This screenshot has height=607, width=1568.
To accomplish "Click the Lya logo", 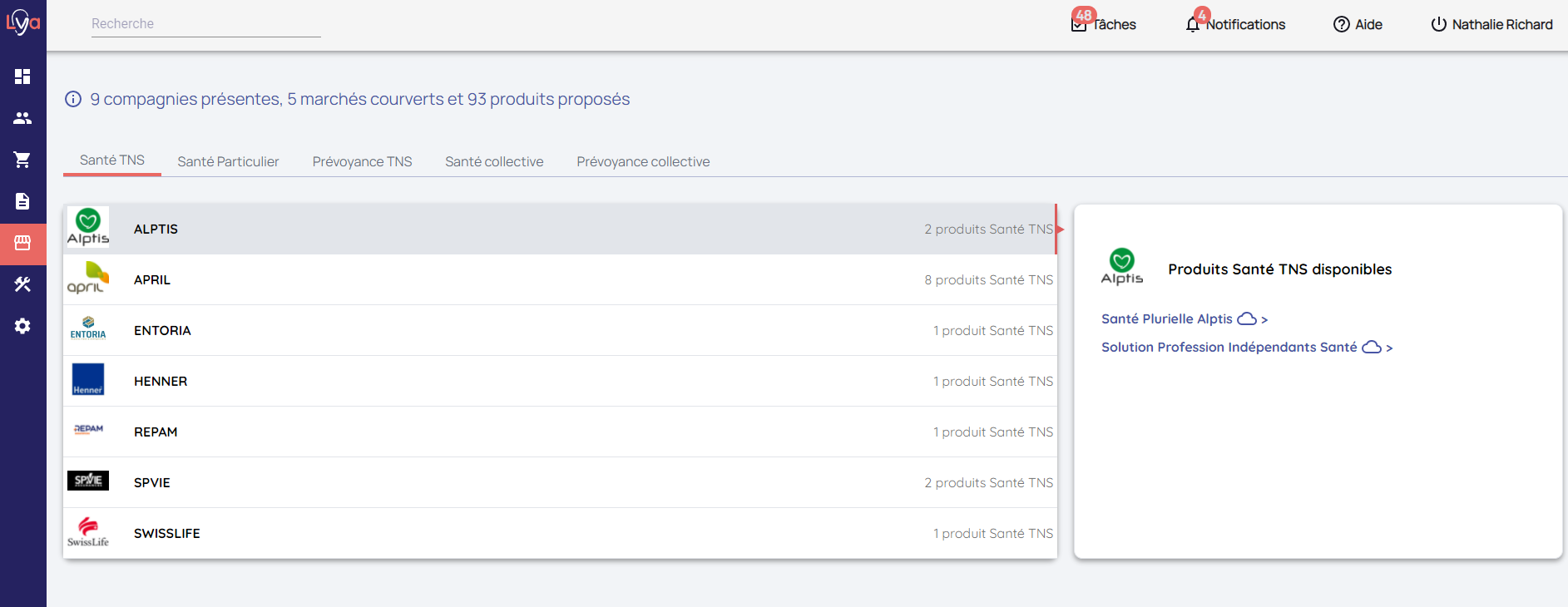I will 22,22.
